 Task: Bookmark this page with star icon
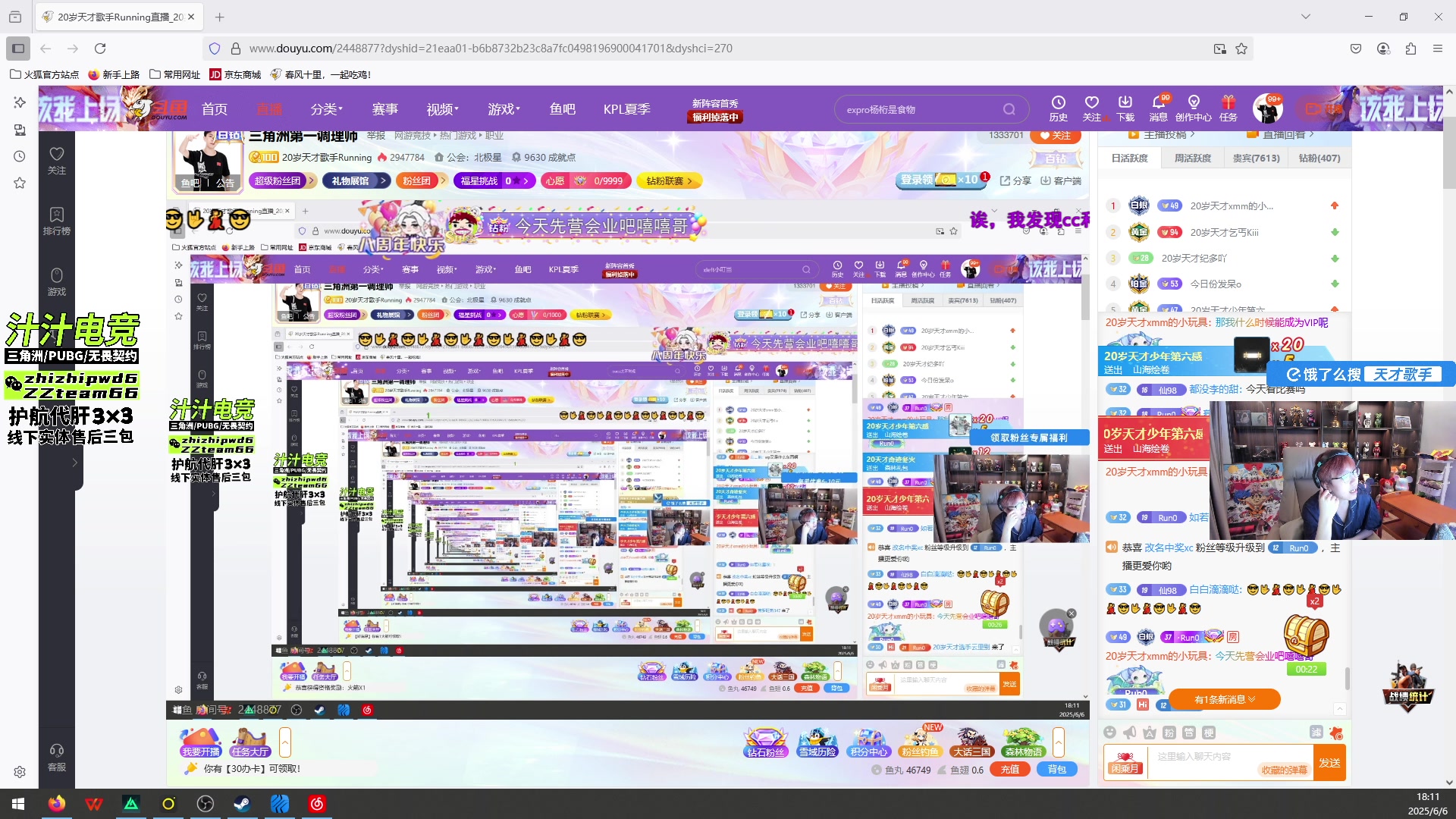[1241, 49]
